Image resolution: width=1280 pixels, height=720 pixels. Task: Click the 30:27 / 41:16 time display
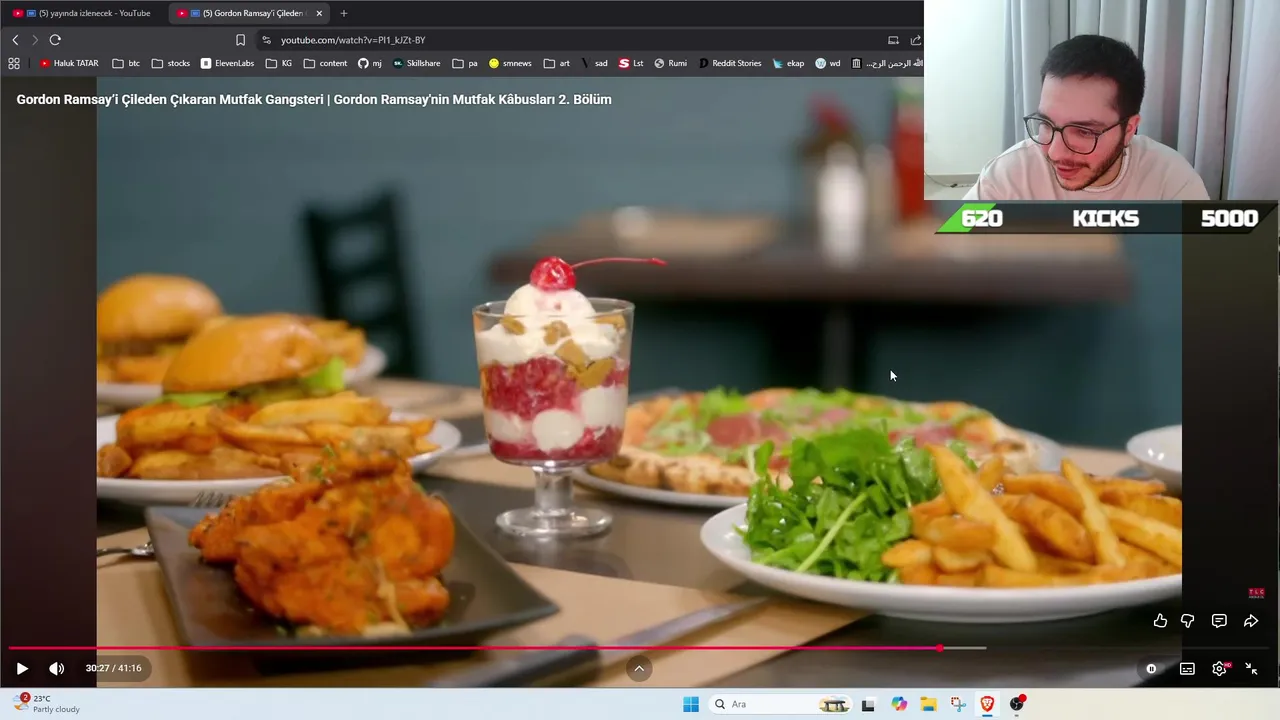coord(113,668)
